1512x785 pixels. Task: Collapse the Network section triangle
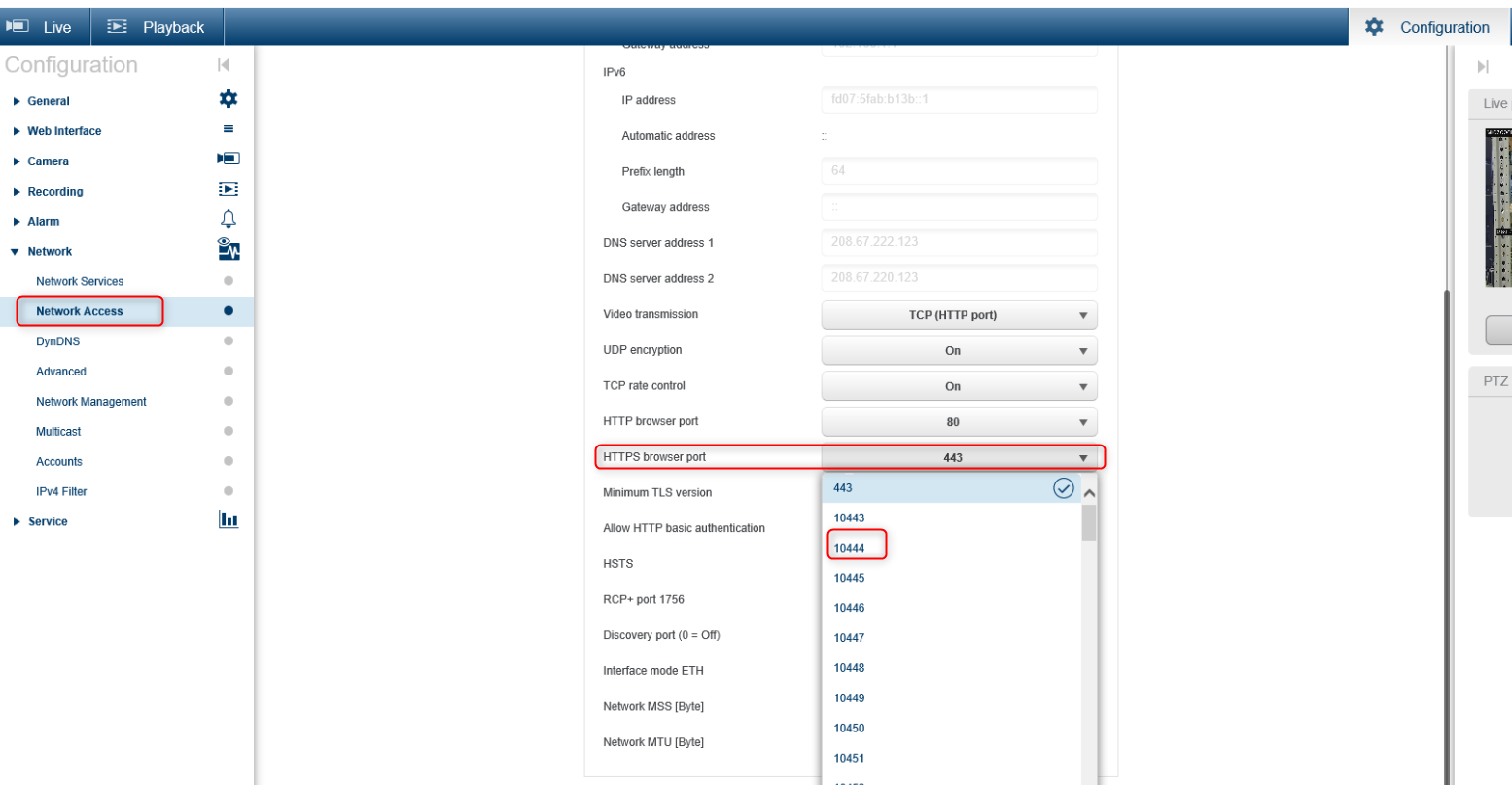(16, 252)
